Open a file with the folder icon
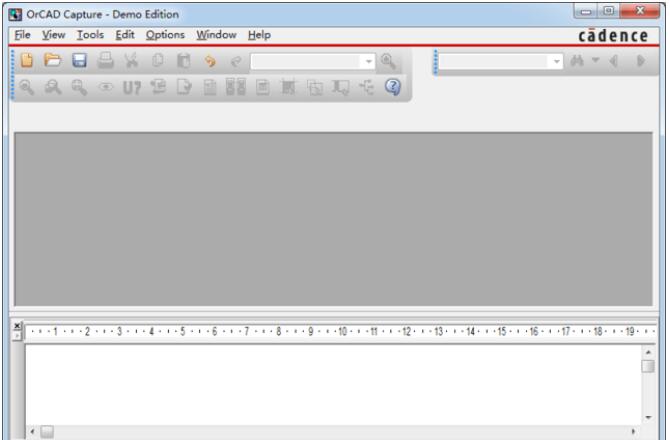670x440 pixels. [53, 61]
